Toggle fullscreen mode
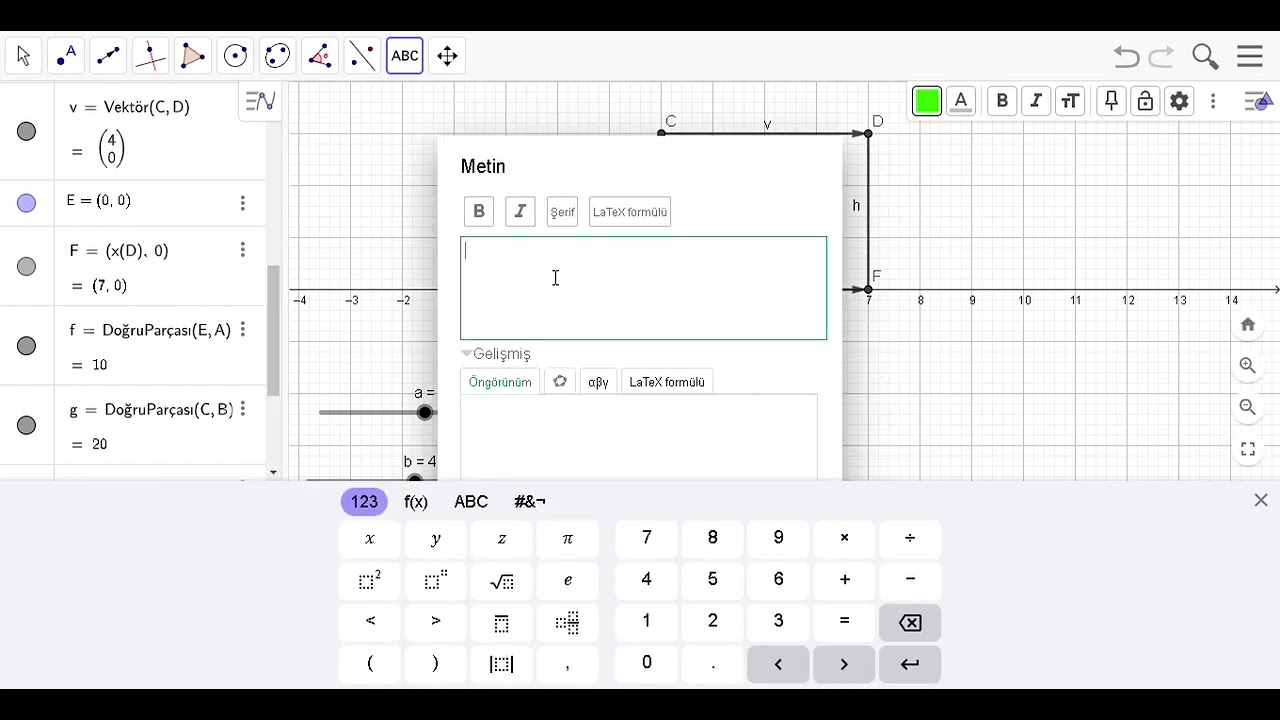Viewport: 1280px width, 720px height. pyautogui.click(x=1248, y=449)
